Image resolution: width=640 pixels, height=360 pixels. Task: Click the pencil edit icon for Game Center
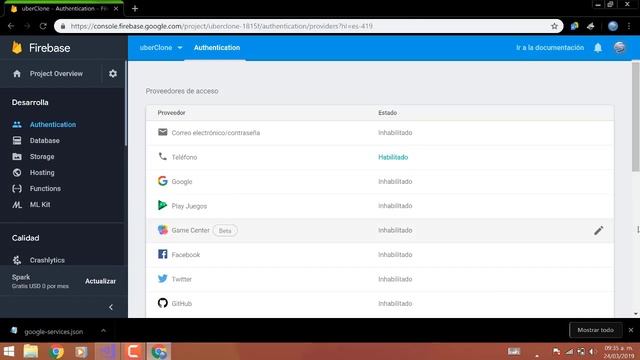(598, 231)
